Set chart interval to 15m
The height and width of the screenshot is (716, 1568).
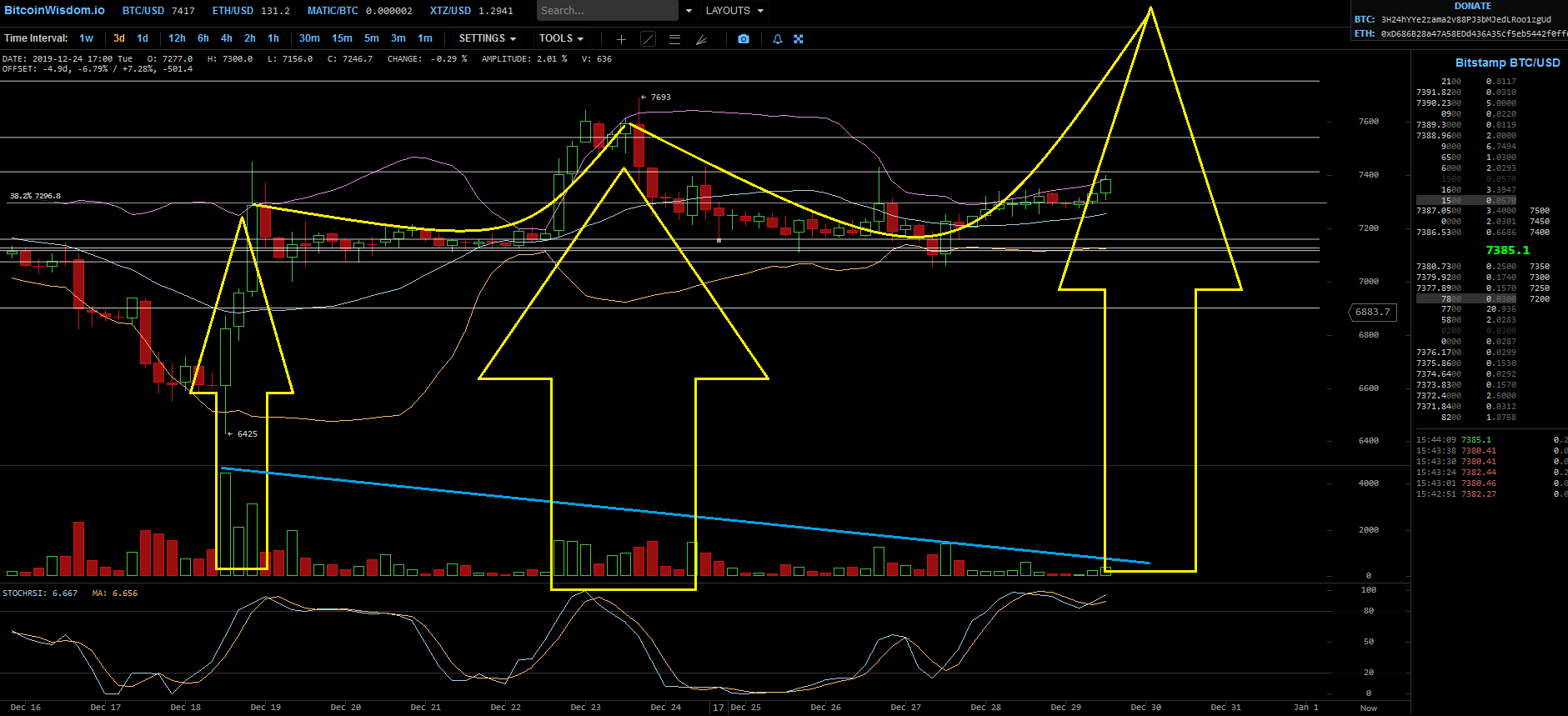[342, 38]
